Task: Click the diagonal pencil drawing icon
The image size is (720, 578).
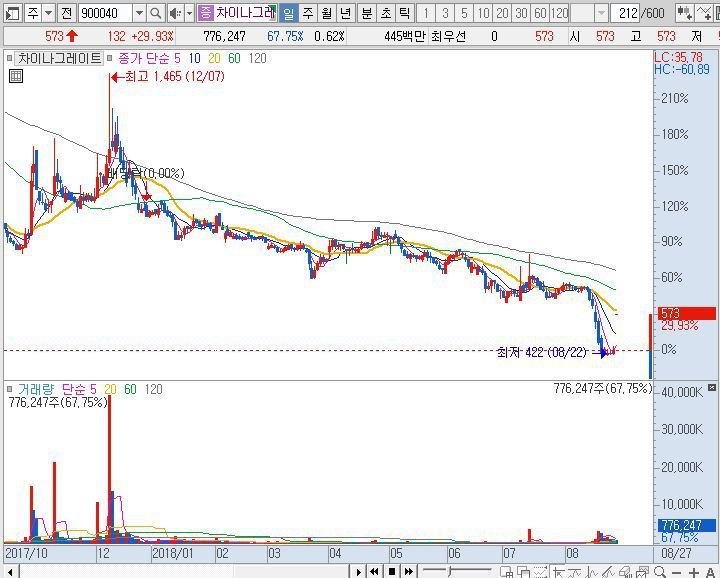Action: coord(608,572)
